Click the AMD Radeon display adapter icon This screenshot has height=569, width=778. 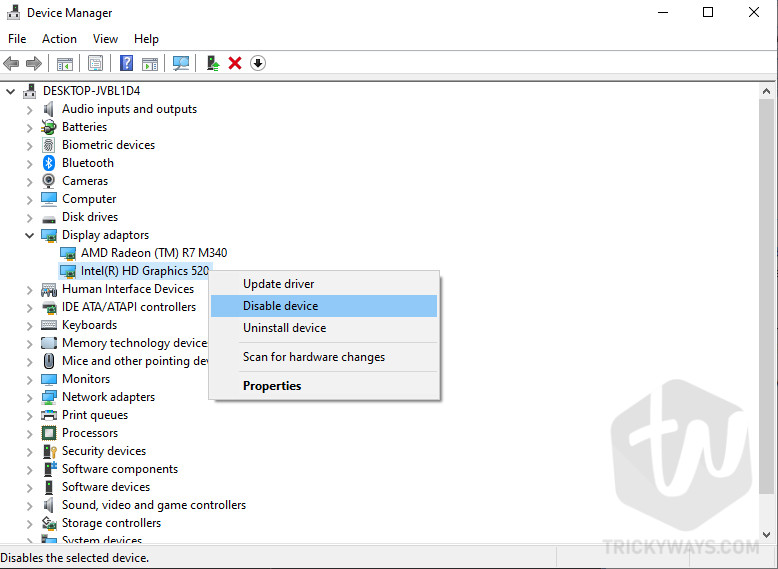coord(68,253)
